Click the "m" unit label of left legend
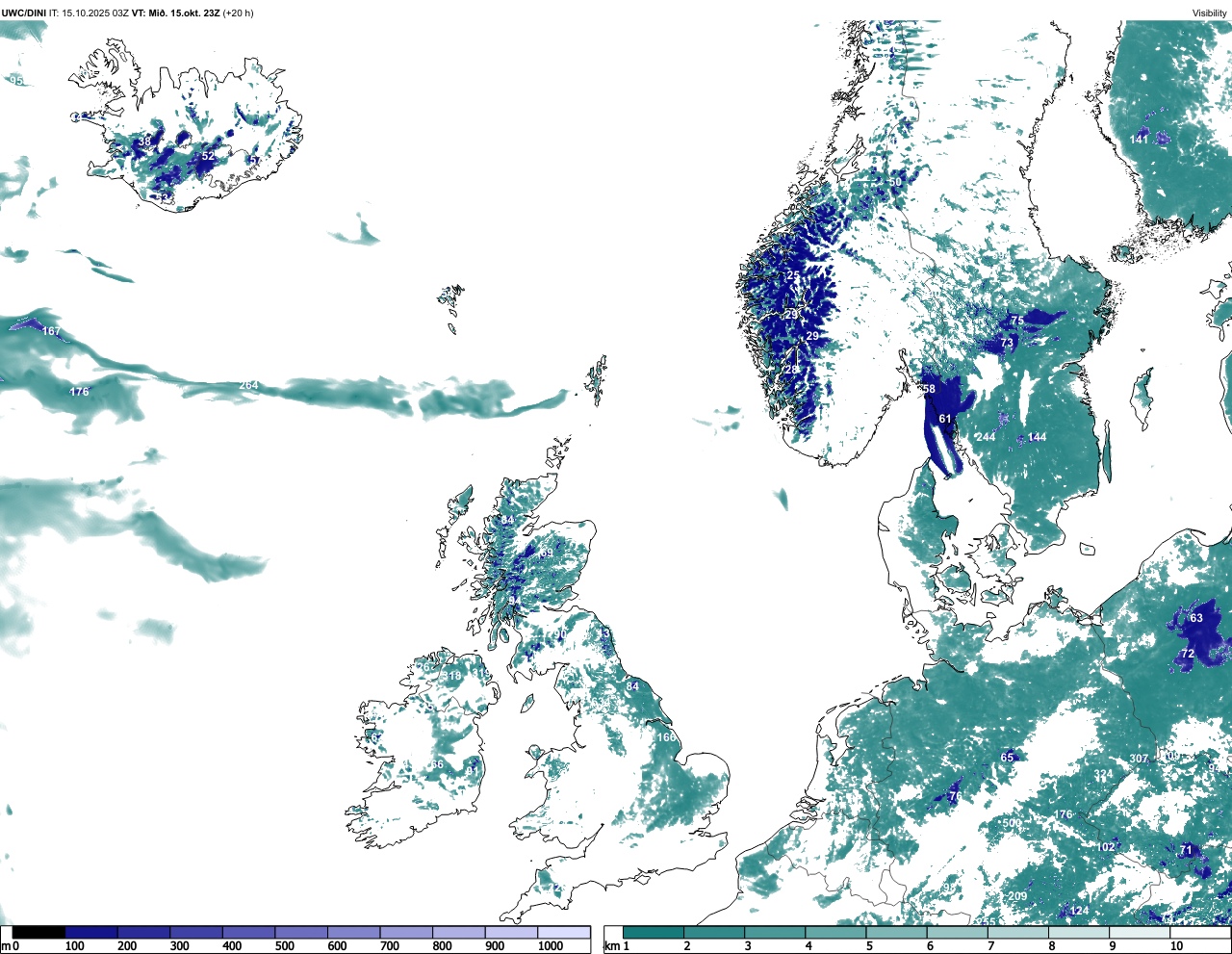 5,946
